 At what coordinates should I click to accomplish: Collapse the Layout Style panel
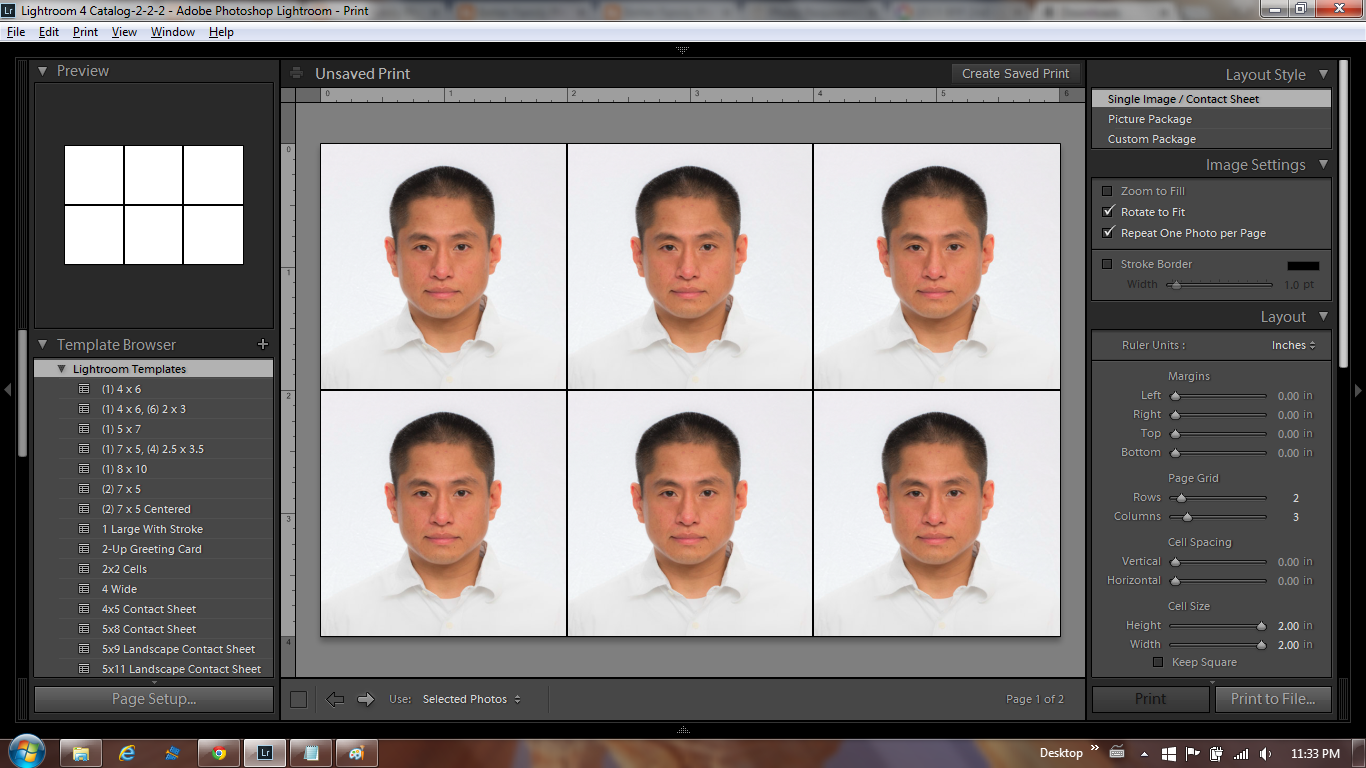point(1323,74)
